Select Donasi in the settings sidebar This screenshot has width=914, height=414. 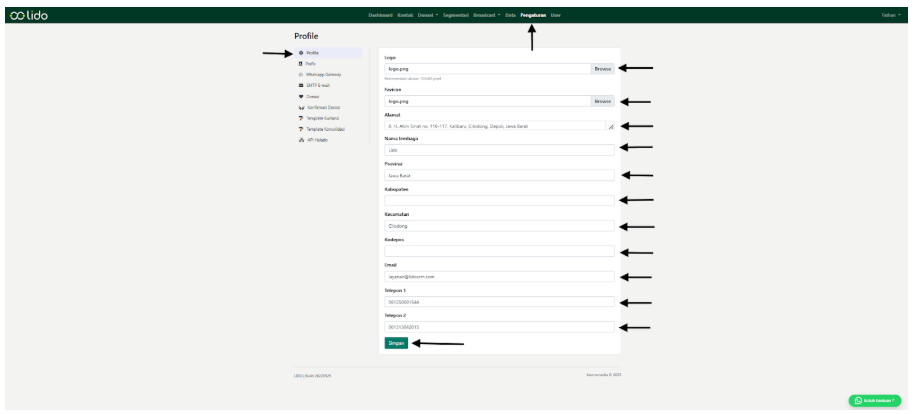(x=313, y=96)
